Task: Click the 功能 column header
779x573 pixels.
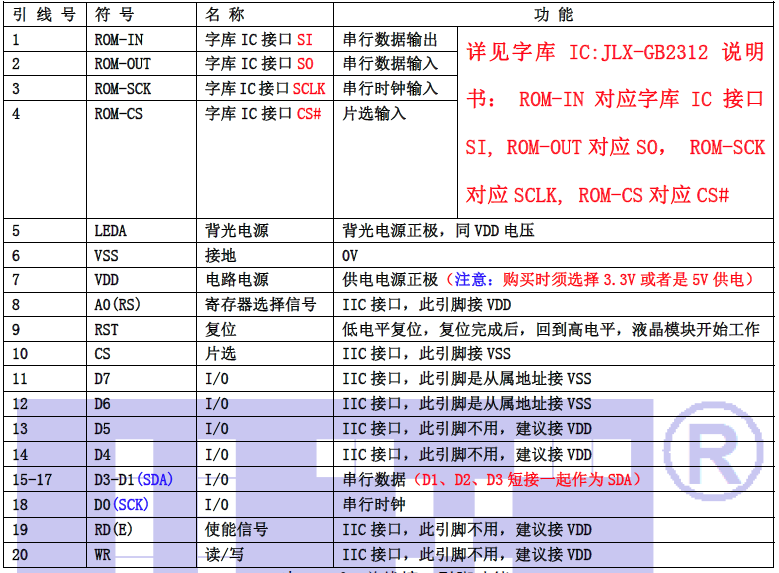Action: click(x=553, y=15)
